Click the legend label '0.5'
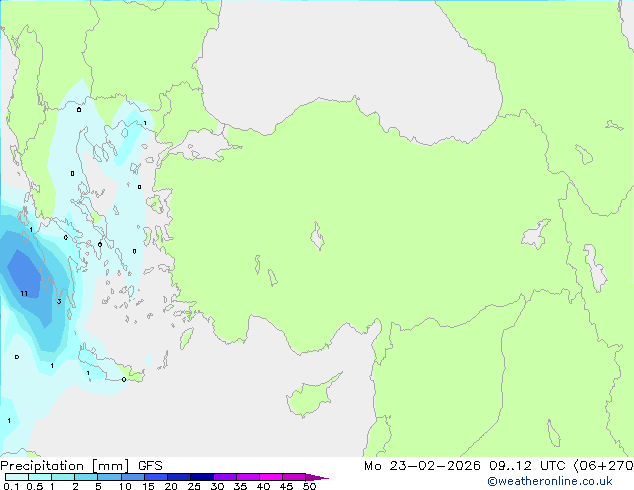This screenshot has height=490, width=634. pos(34,486)
